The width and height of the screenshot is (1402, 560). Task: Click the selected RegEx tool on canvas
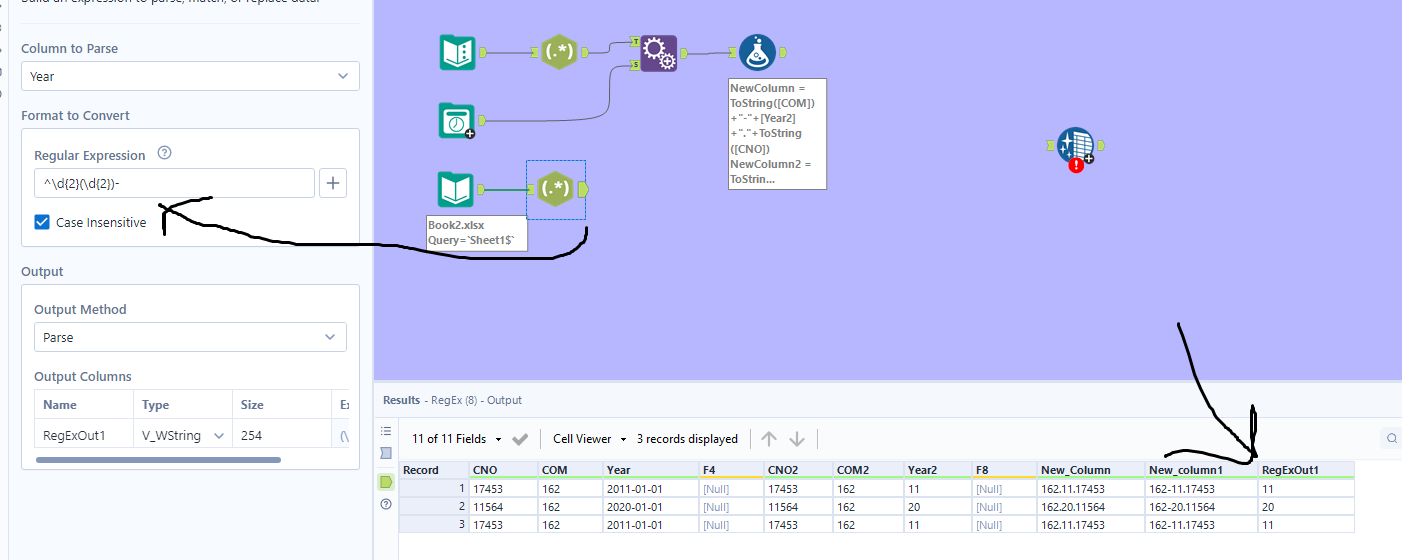pyautogui.click(x=555, y=189)
